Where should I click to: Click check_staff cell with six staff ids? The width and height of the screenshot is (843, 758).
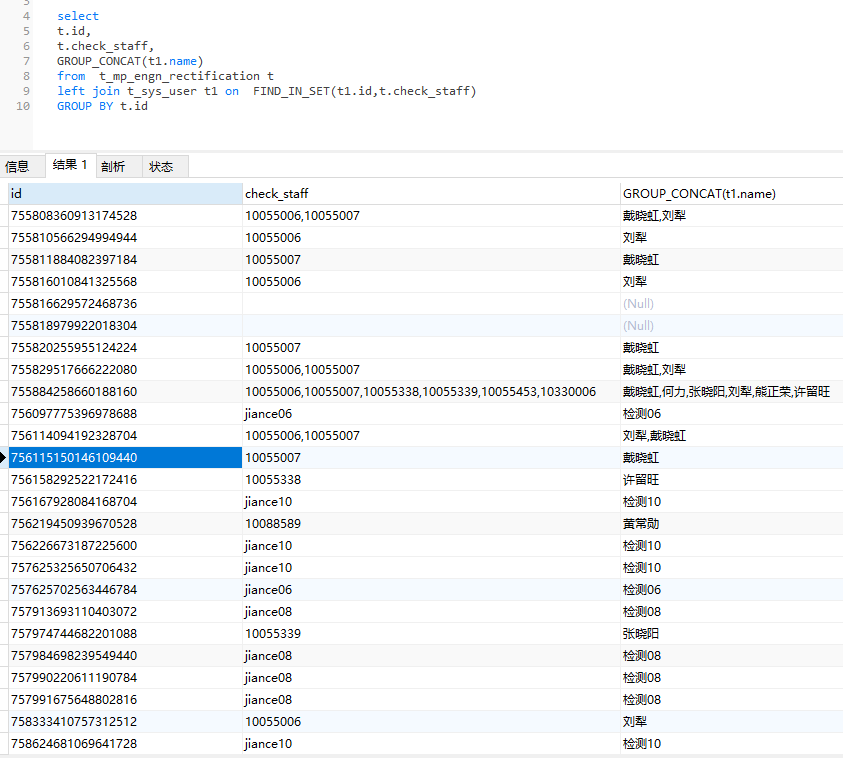pos(431,392)
